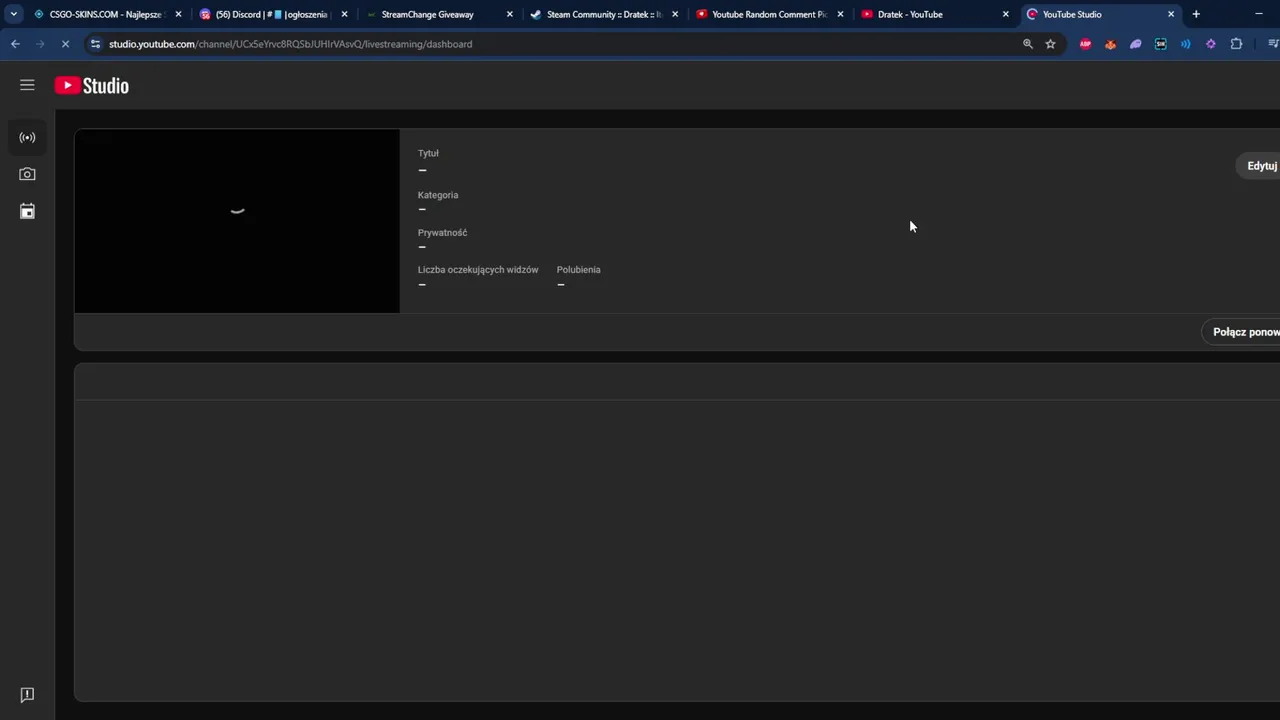Click the Tytuł label text

428,153
